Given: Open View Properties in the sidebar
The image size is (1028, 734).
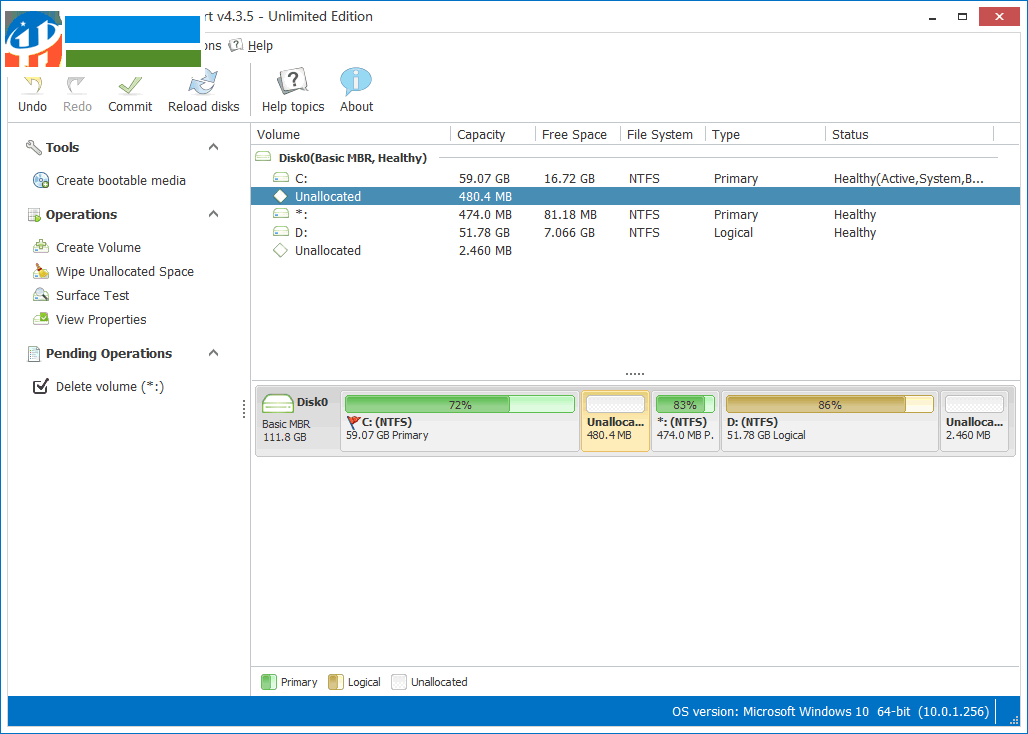Looking at the screenshot, I should click(103, 319).
